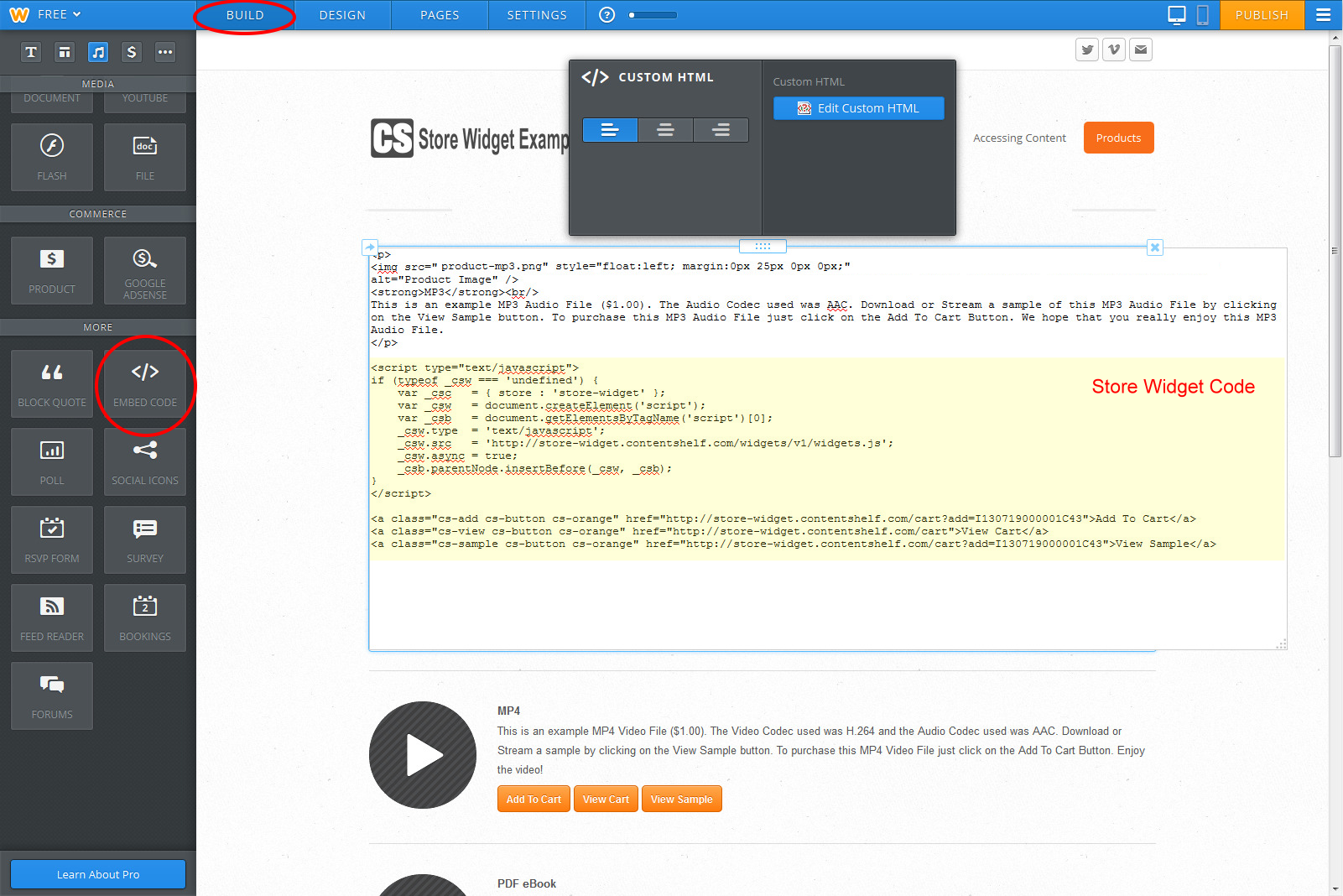The width and height of the screenshot is (1343, 896).
Task: Open the SETTINGS tab
Action: (537, 15)
